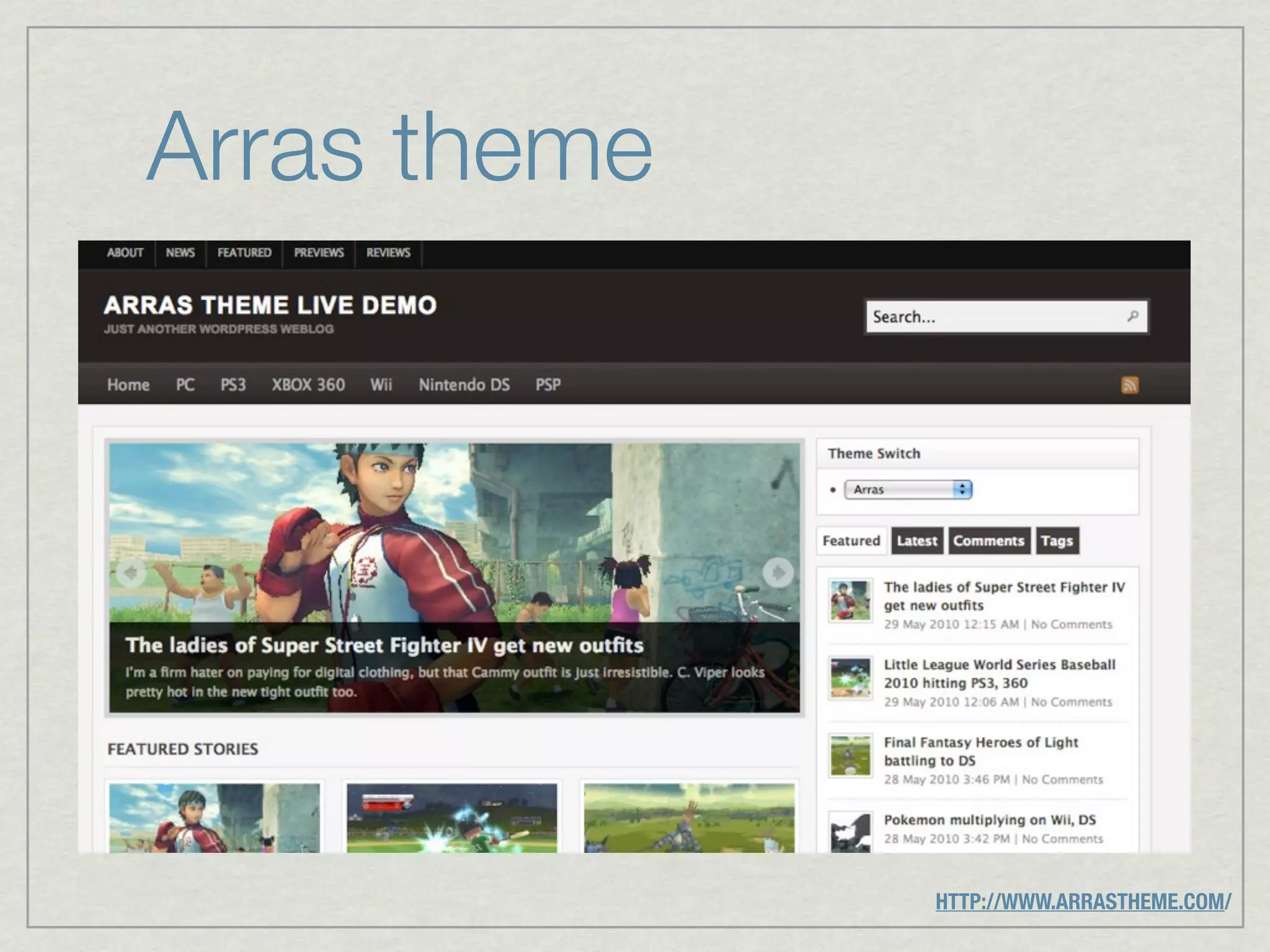Image resolution: width=1270 pixels, height=952 pixels.
Task: Open the FEATURED top menu item
Action: coord(244,253)
